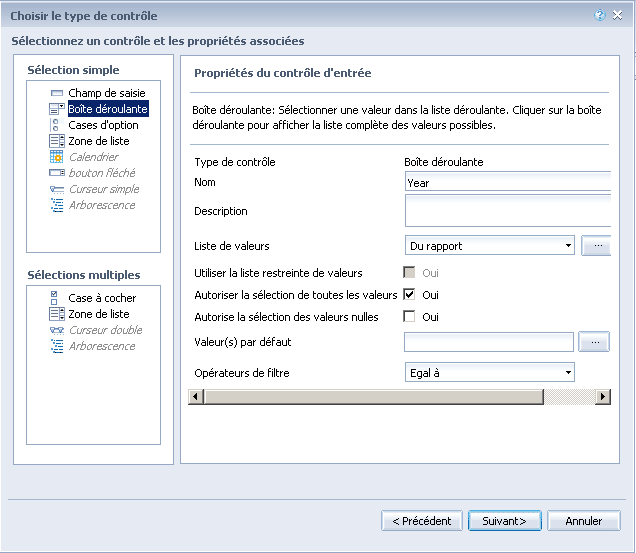Viewport: 636px width, 553px height.
Task: Choose Zone de liste under Sélections multiples
Action: (x=99, y=314)
